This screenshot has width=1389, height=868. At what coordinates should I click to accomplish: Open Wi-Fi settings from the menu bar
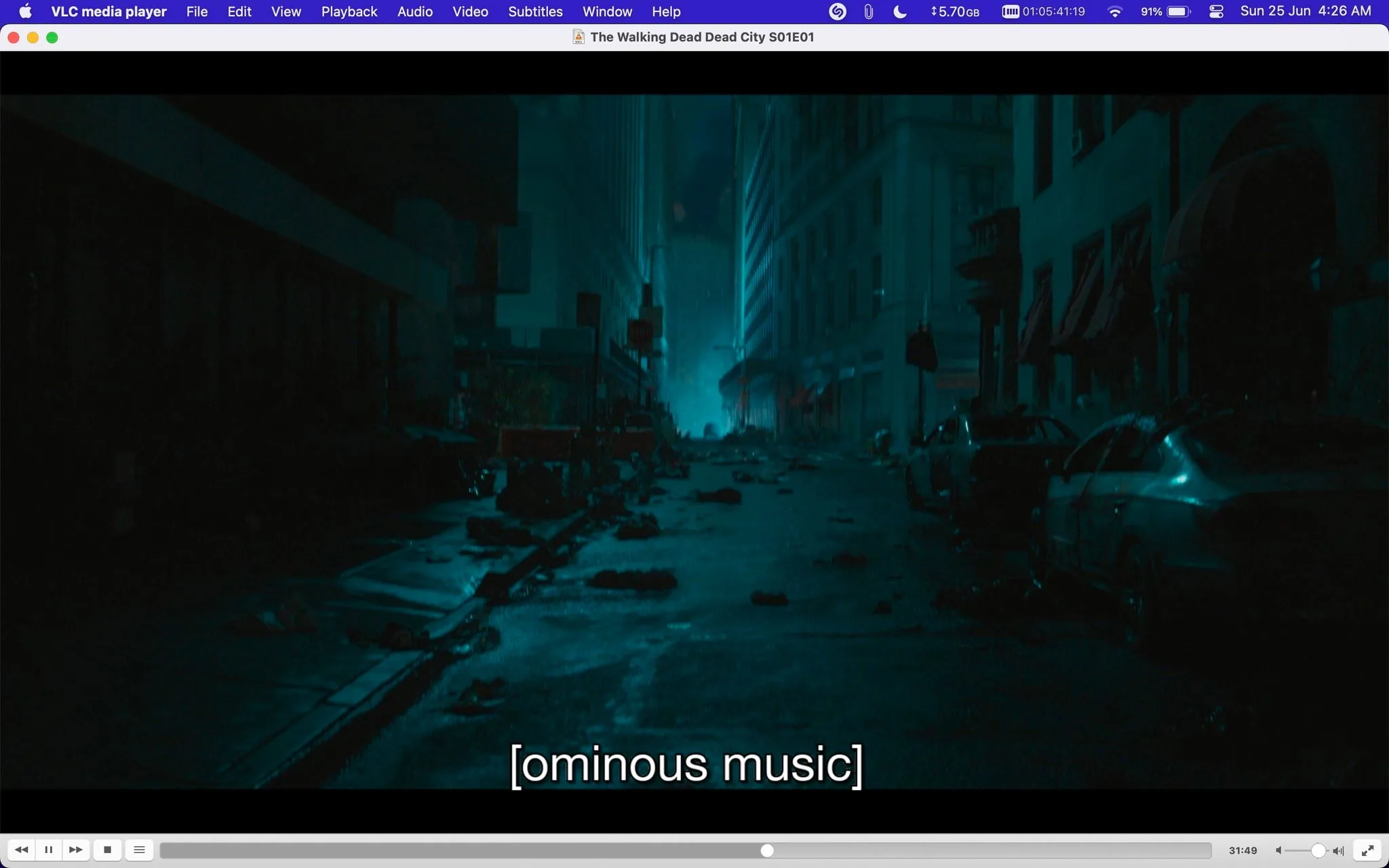[1114, 12]
